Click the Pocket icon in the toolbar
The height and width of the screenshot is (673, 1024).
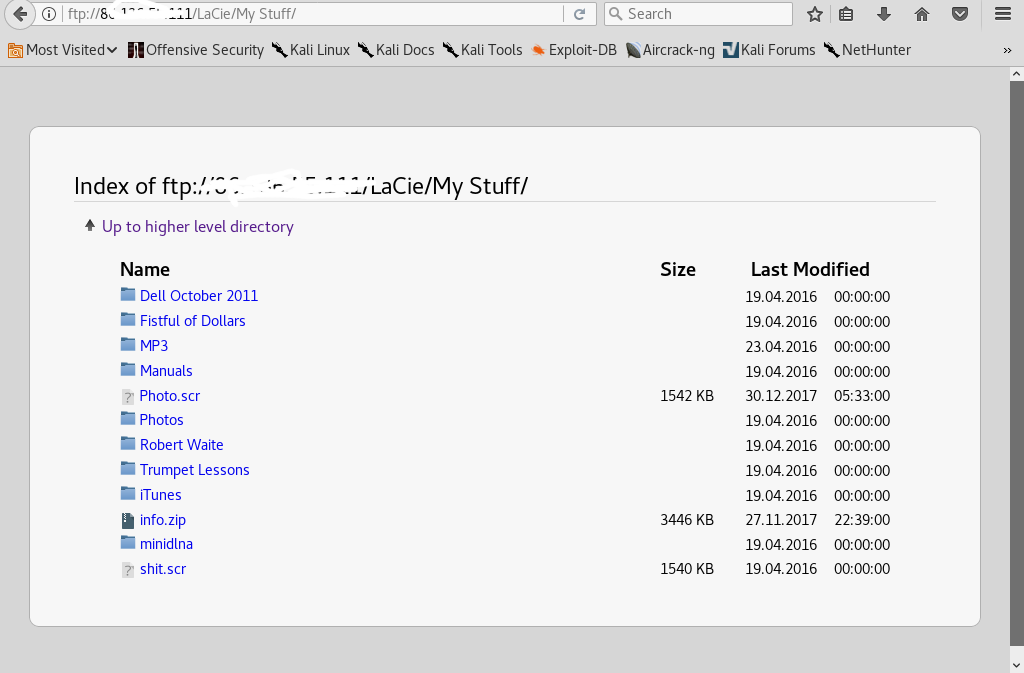[x=960, y=14]
